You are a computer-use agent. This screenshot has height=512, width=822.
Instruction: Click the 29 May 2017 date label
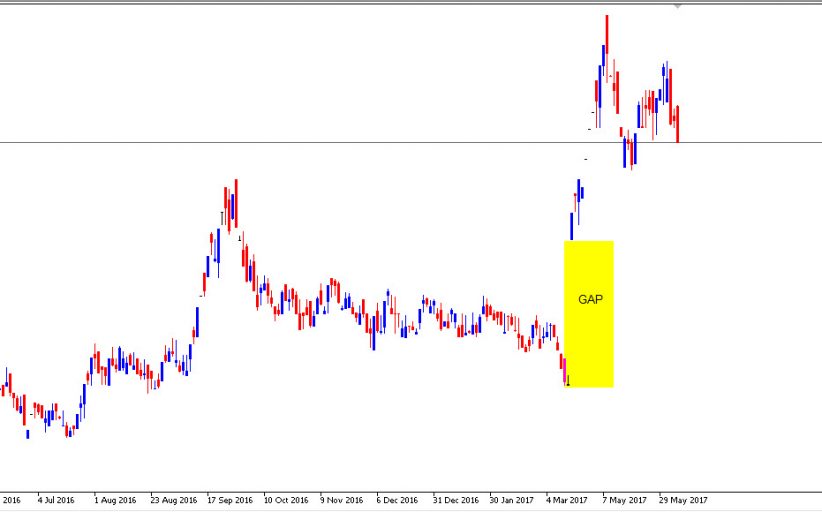point(683,500)
